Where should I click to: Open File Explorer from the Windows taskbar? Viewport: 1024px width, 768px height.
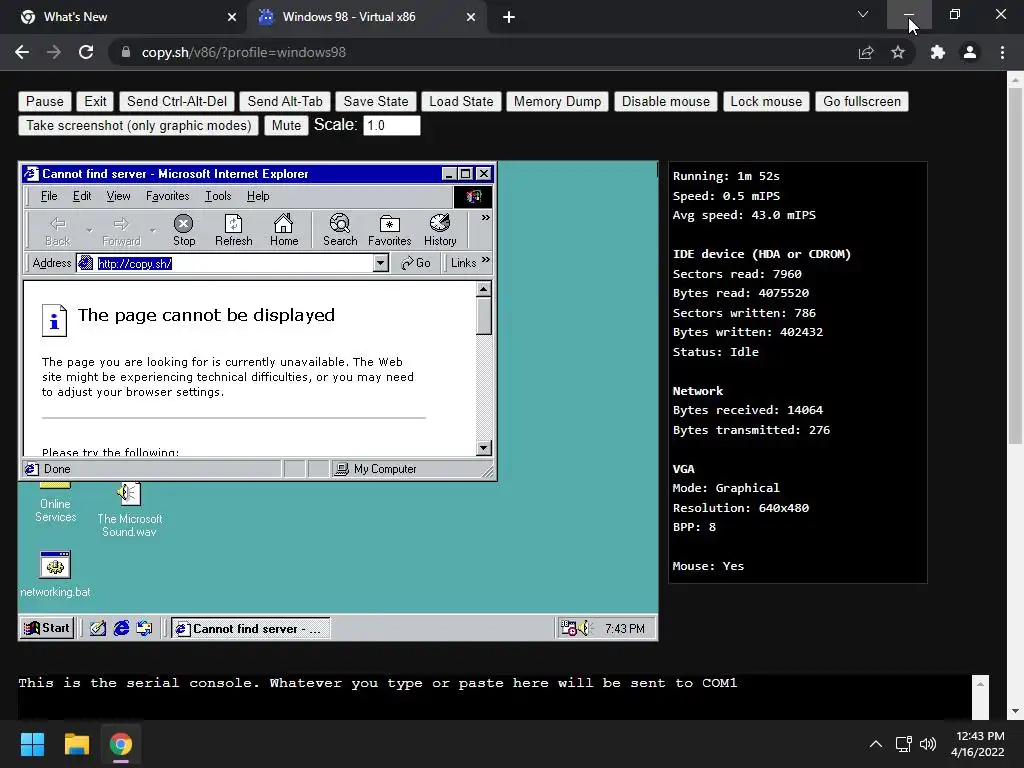pyautogui.click(x=76, y=744)
